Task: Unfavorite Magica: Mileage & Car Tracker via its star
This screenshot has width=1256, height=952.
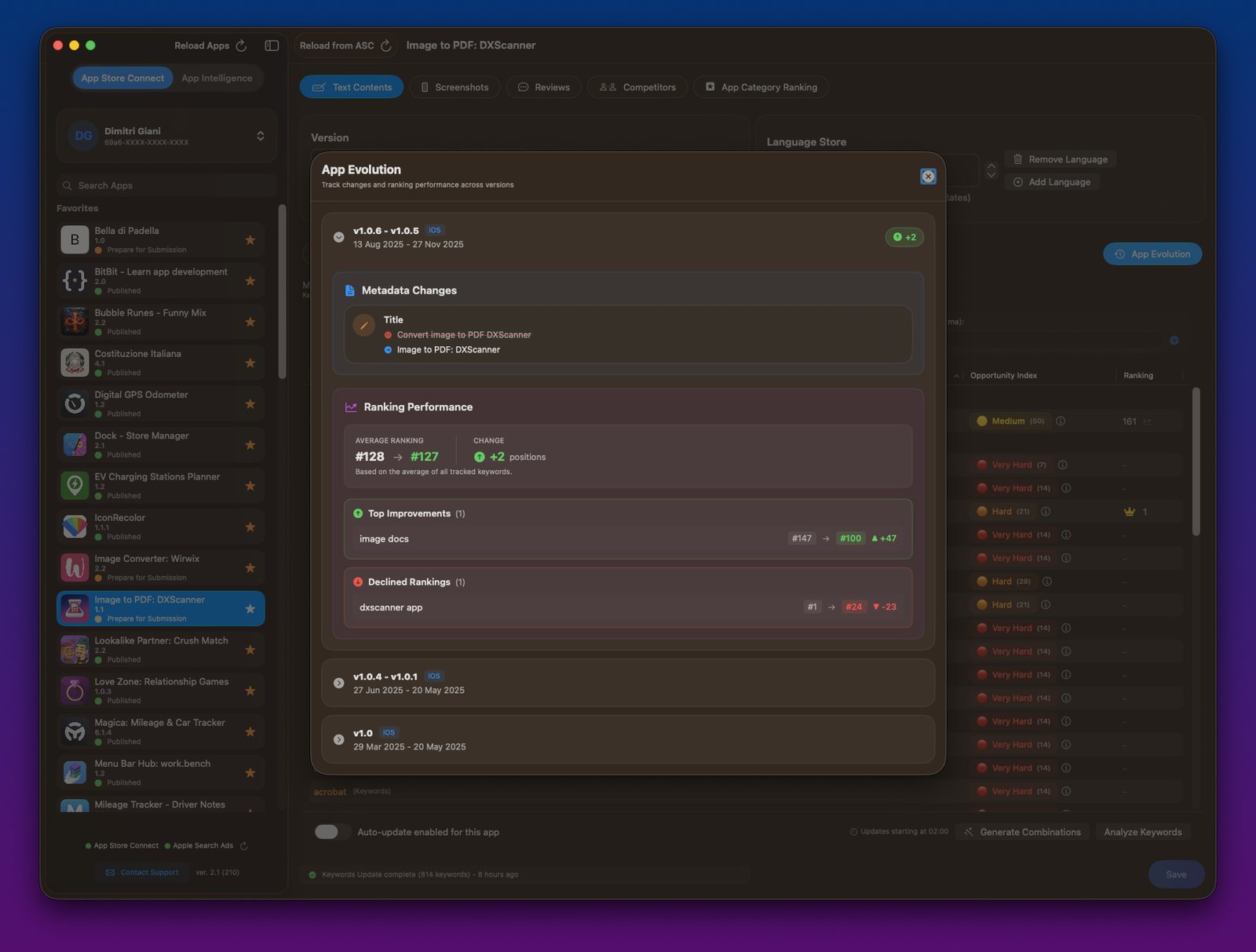Action: (250, 731)
